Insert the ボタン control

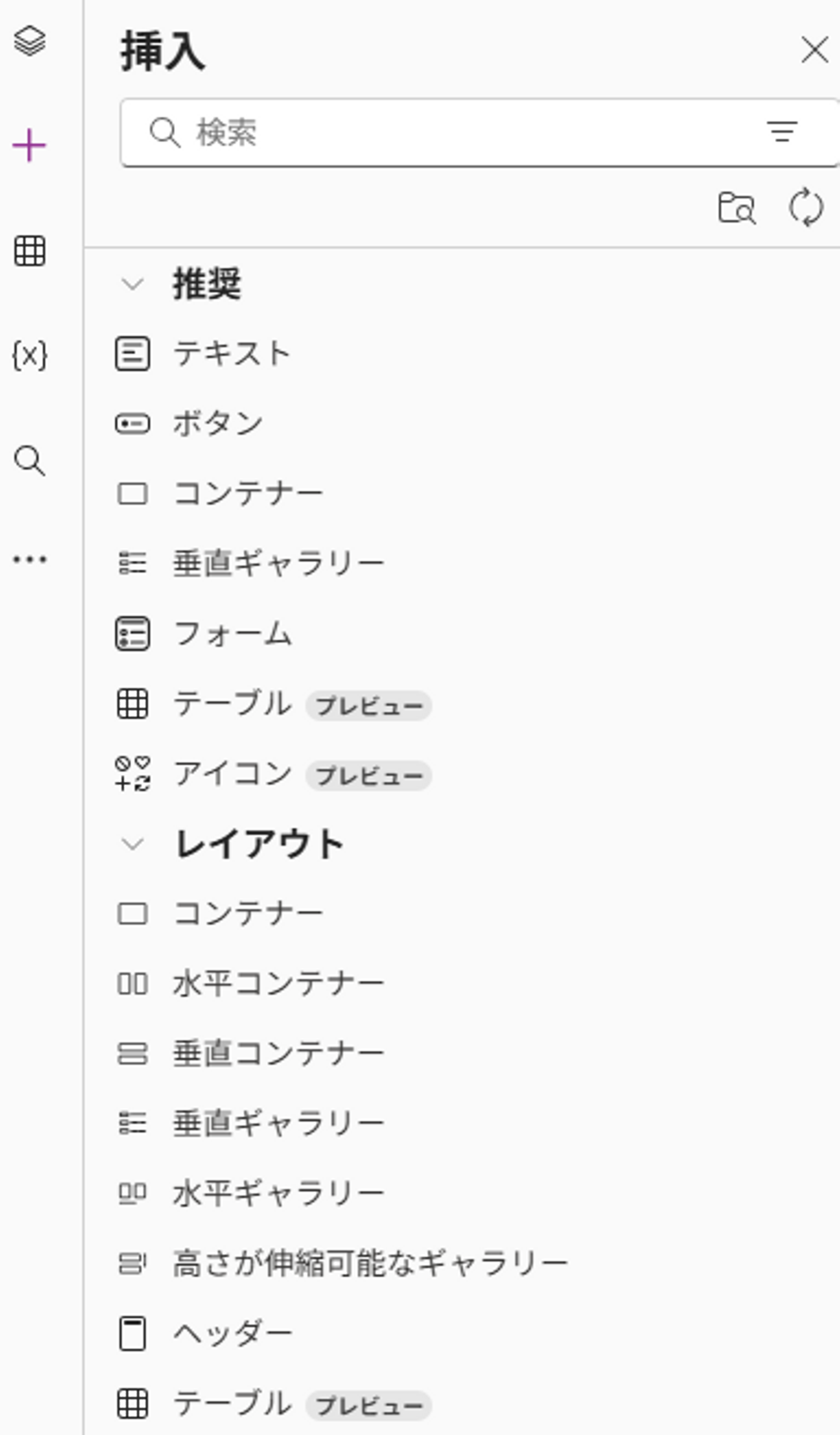[x=218, y=424]
